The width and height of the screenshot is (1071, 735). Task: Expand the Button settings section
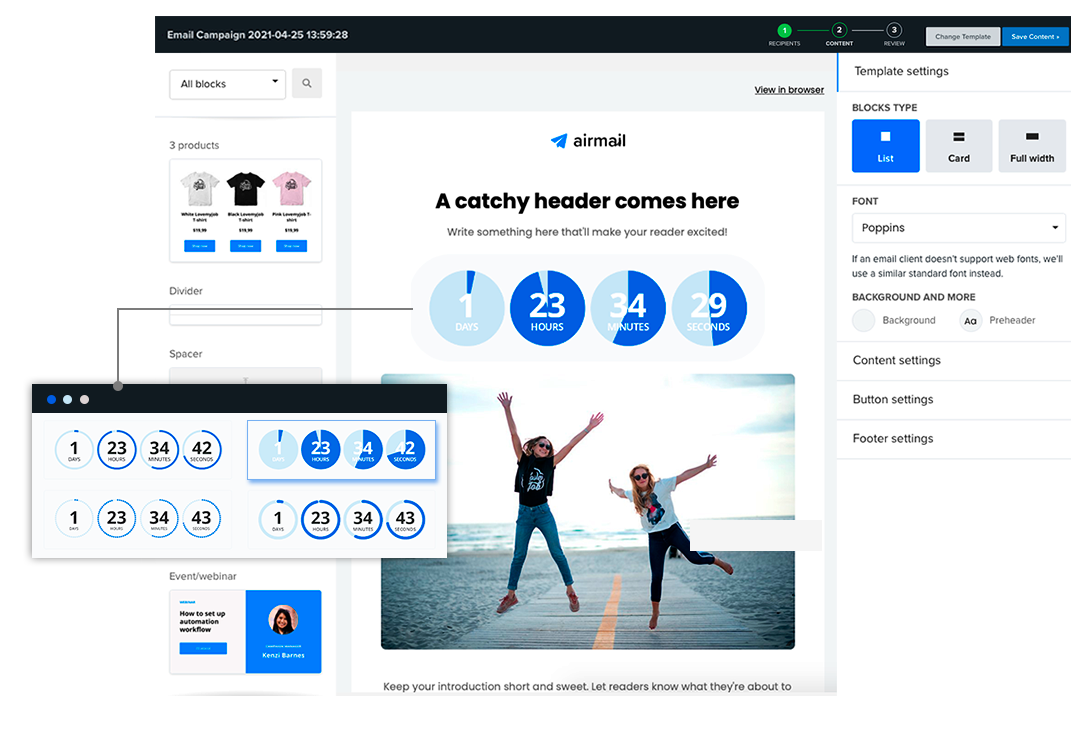(892, 399)
